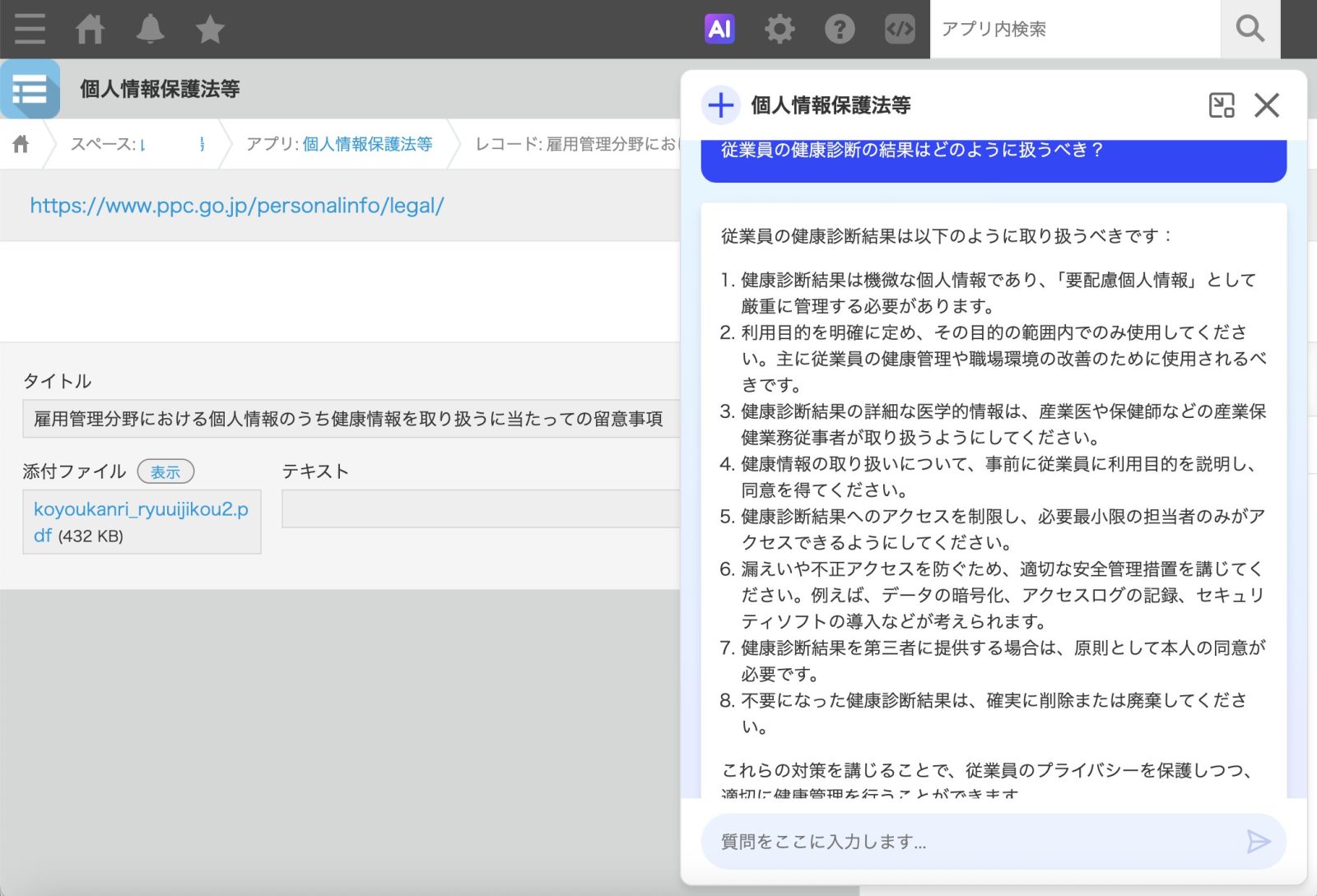1317x896 pixels.
Task: Download koyoukanri_ryuuijikou2.pdf attachment
Action: (x=141, y=522)
